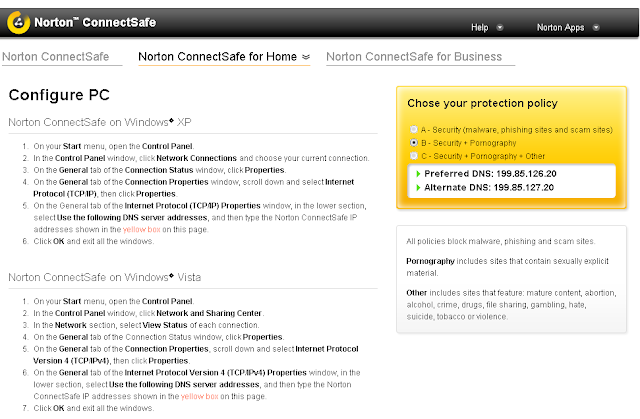Click the Chose your protection policy heading
This screenshot has width=640, height=419.
(x=482, y=103)
